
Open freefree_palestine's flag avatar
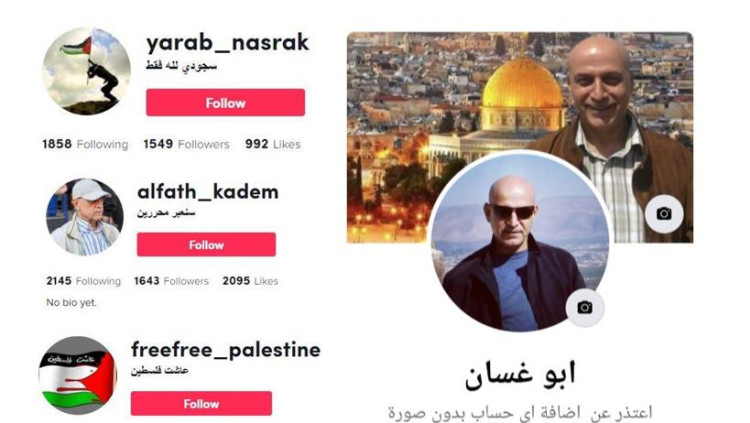tap(77, 376)
